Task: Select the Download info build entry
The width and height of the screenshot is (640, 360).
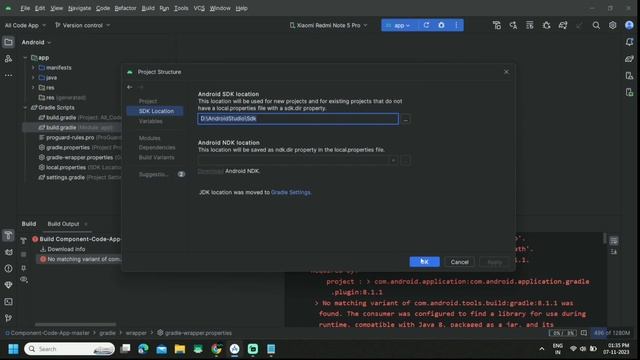Action: click(x=63, y=249)
